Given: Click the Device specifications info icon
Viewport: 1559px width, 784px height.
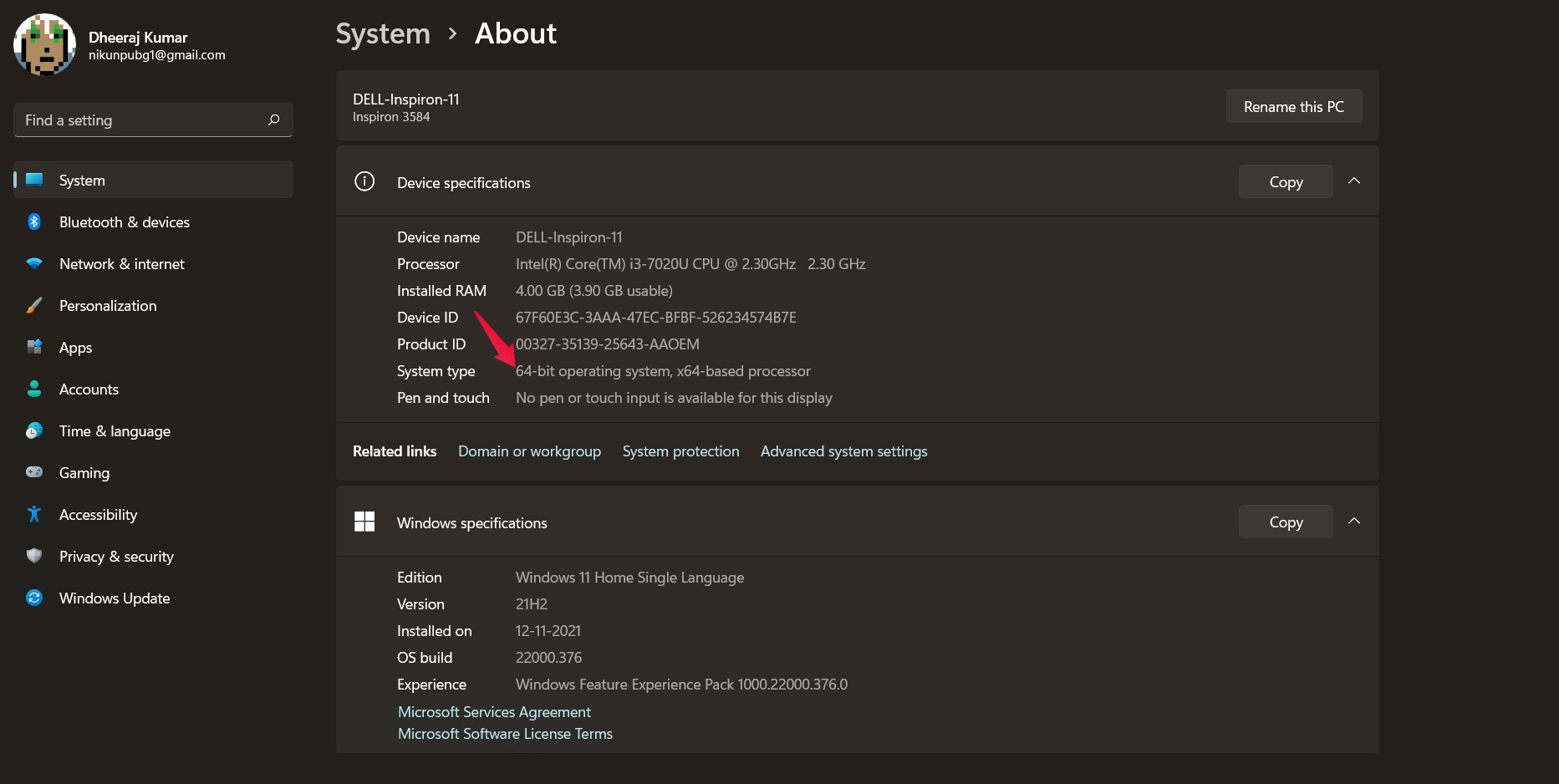Looking at the screenshot, I should [364, 181].
